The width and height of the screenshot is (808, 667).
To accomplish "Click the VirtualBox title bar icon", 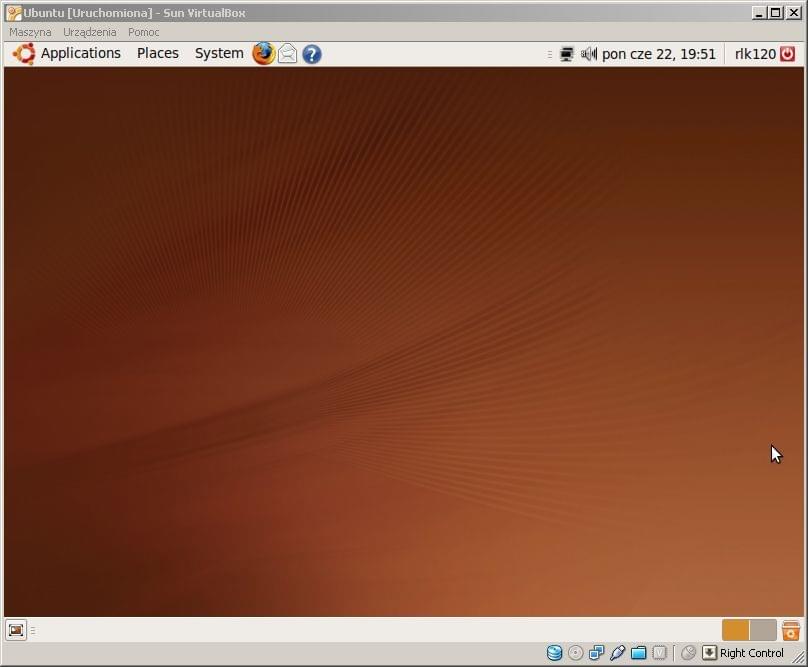I will tap(14, 13).
